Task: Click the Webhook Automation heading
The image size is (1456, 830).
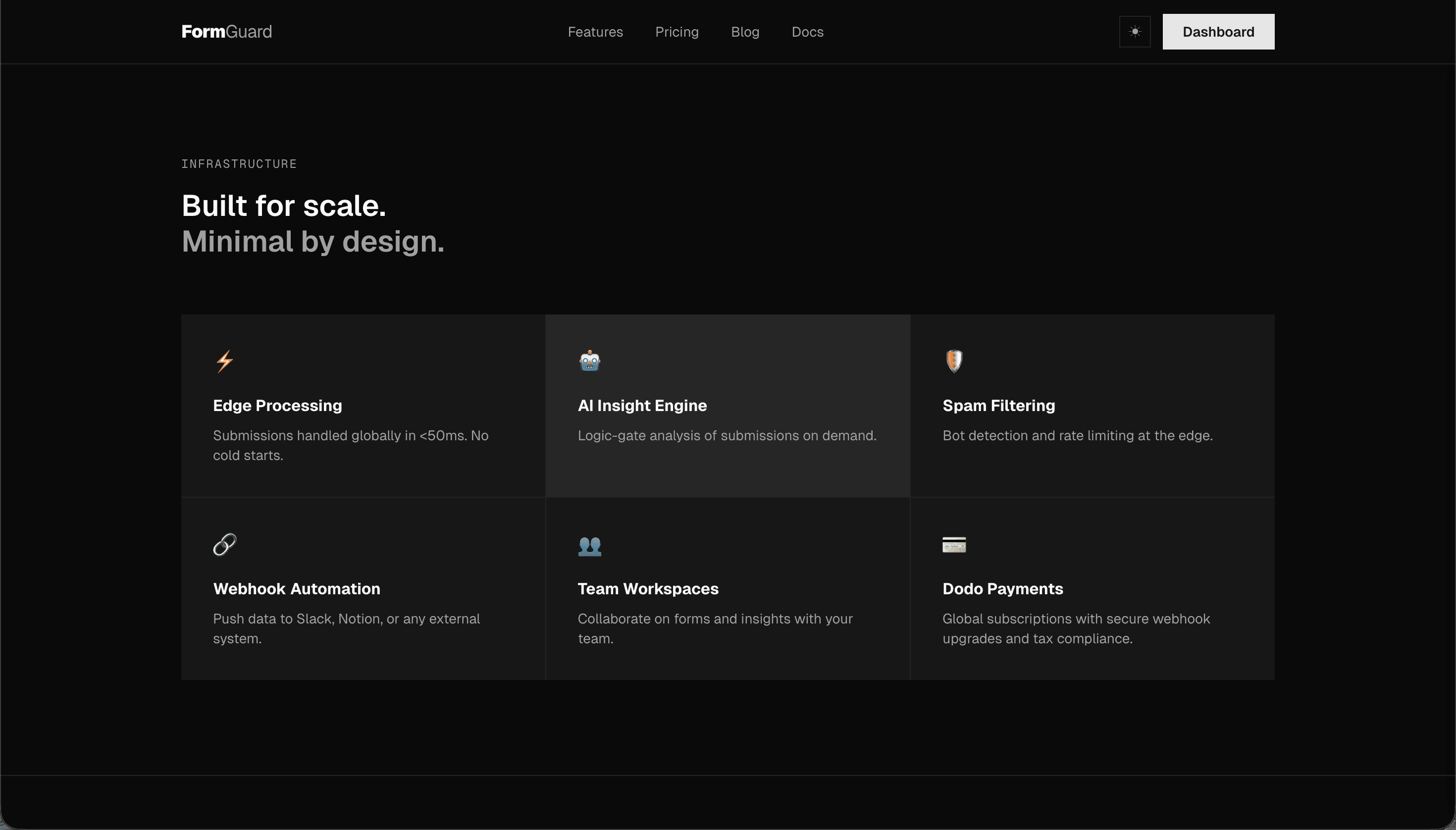Action: click(297, 589)
